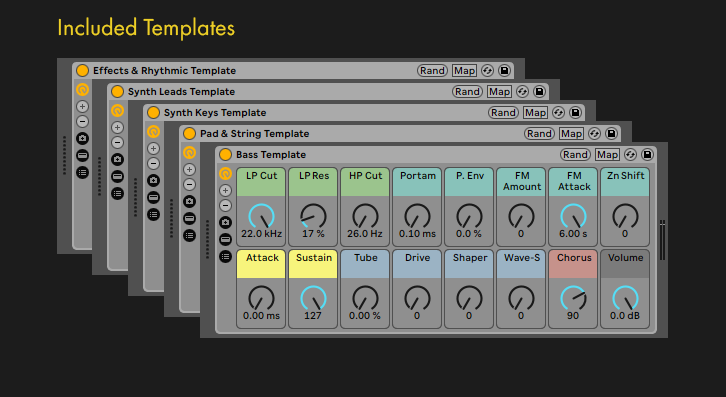Toggle Synth Keys Template device activator

pos(153,113)
